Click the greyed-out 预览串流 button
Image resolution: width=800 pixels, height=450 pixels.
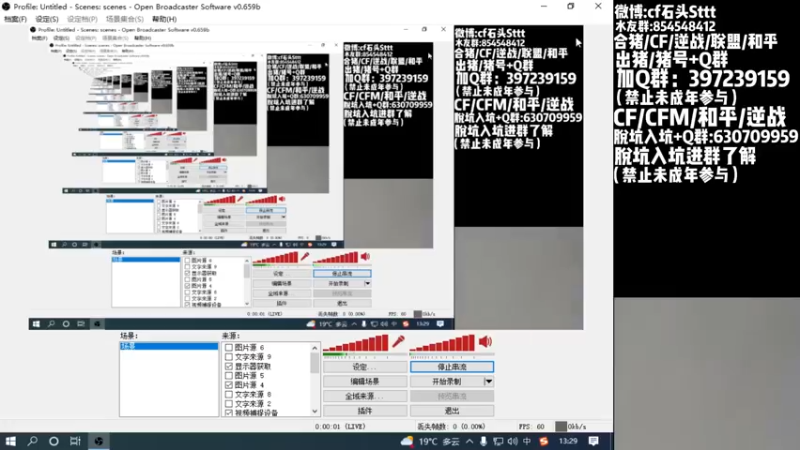[x=452, y=396]
